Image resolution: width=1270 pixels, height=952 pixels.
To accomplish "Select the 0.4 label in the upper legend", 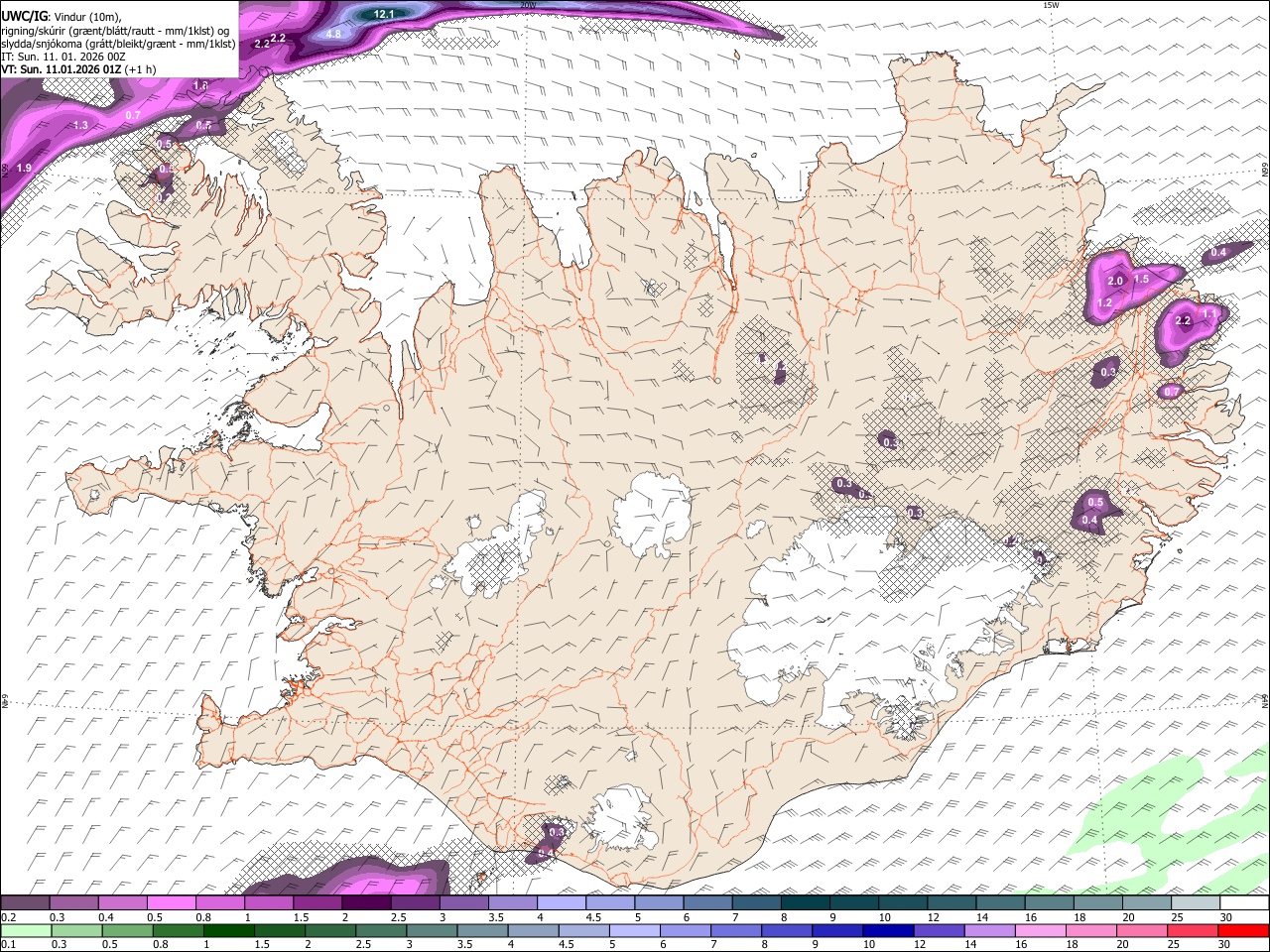I will (x=106, y=917).
